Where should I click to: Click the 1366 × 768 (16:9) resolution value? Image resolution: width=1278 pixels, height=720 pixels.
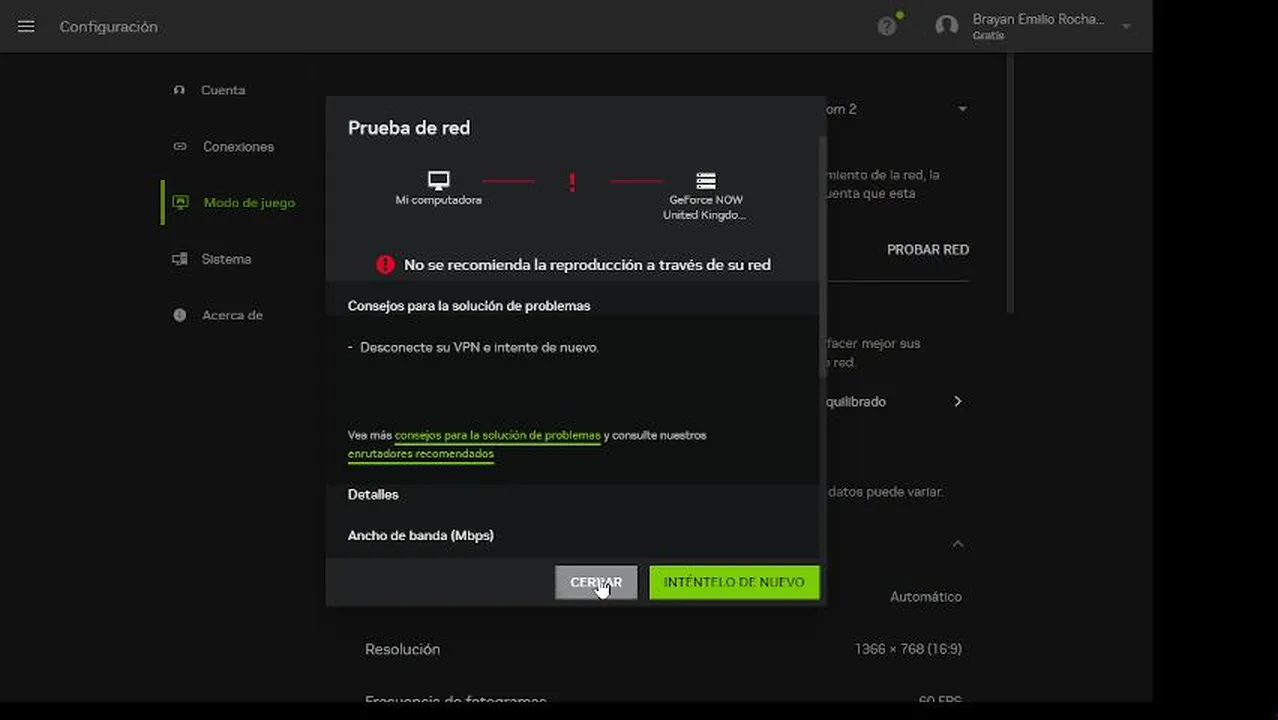pos(908,649)
